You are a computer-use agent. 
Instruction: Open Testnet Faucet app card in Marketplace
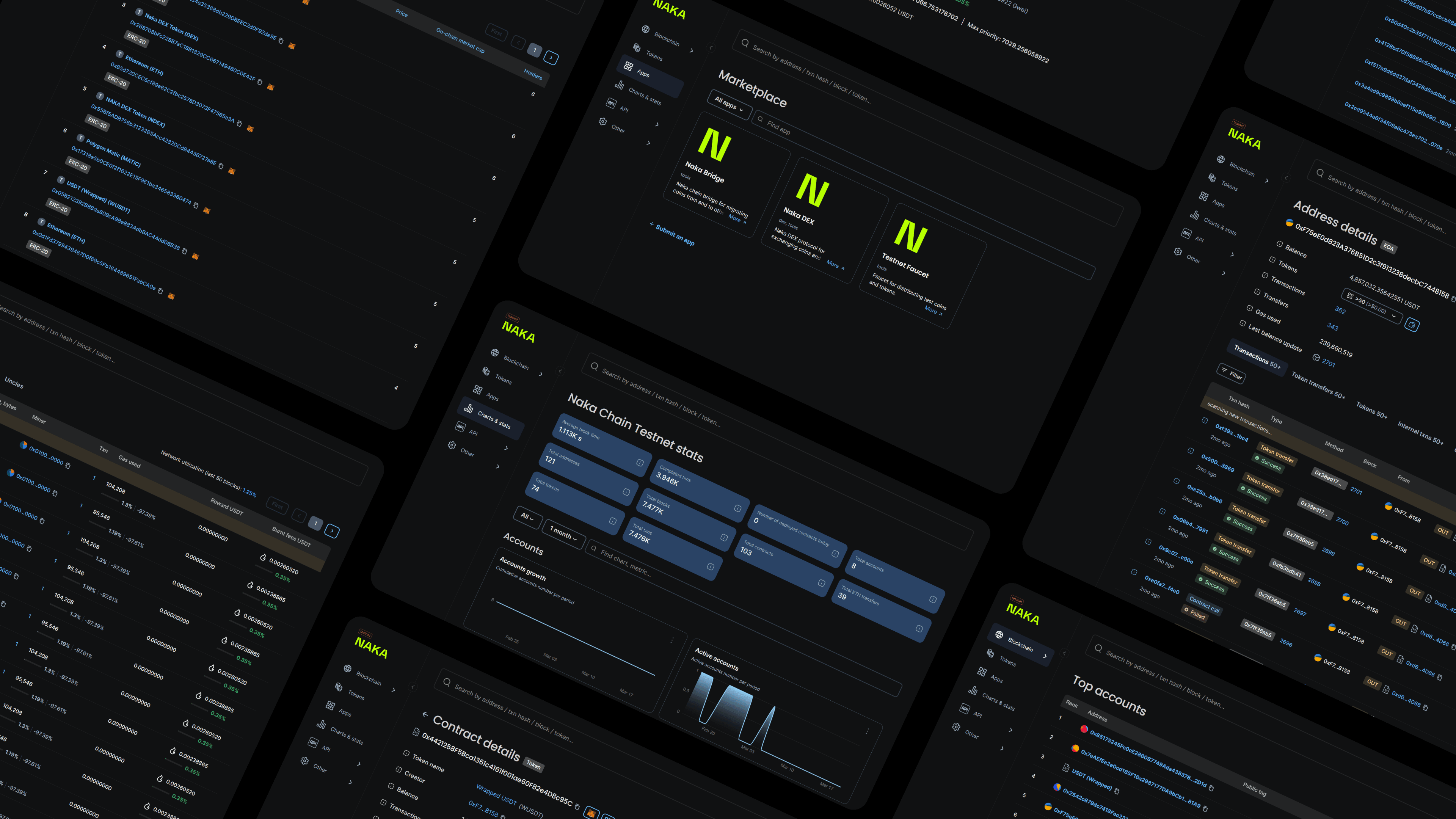tap(923, 266)
